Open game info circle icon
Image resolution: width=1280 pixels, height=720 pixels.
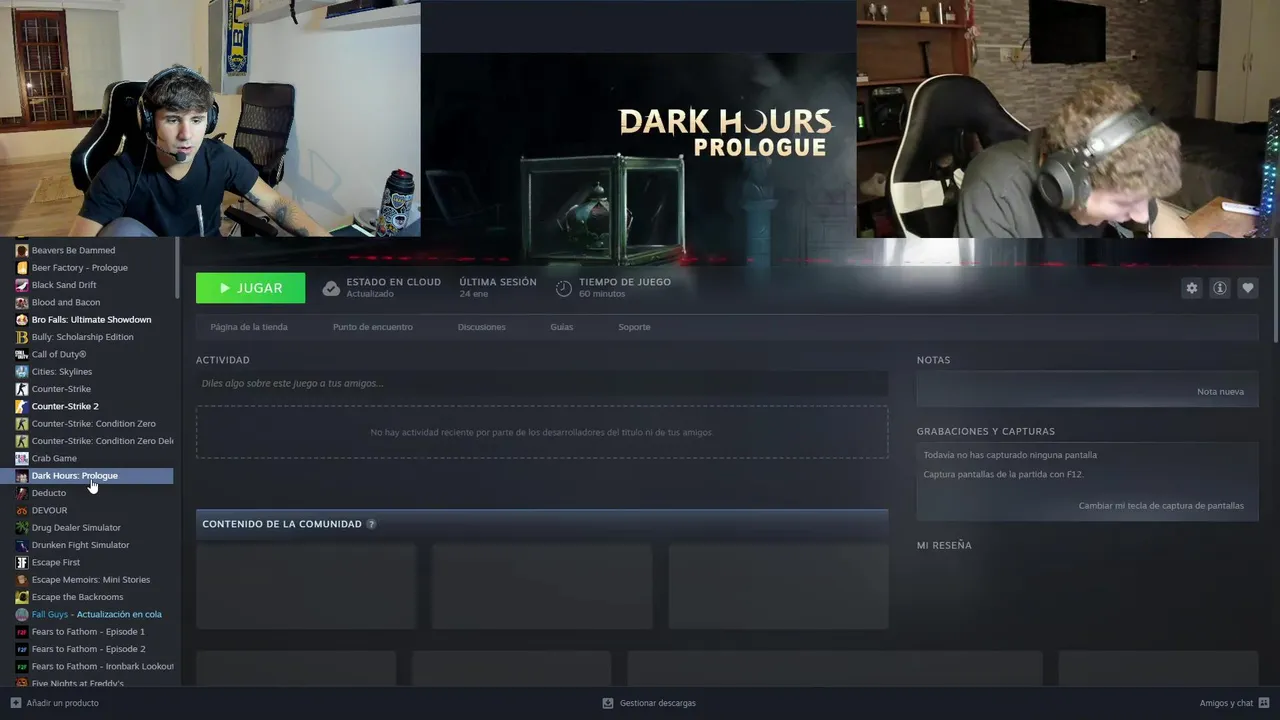[1219, 288]
